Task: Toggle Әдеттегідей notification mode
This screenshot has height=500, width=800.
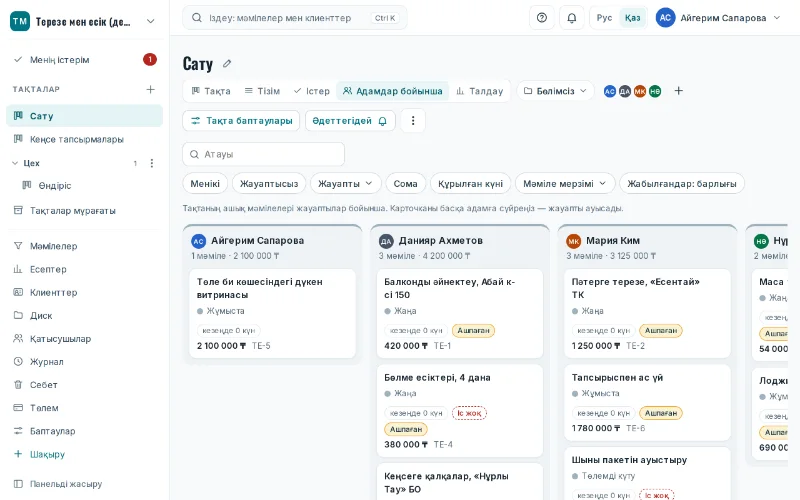Action: pyautogui.click(x=350, y=121)
